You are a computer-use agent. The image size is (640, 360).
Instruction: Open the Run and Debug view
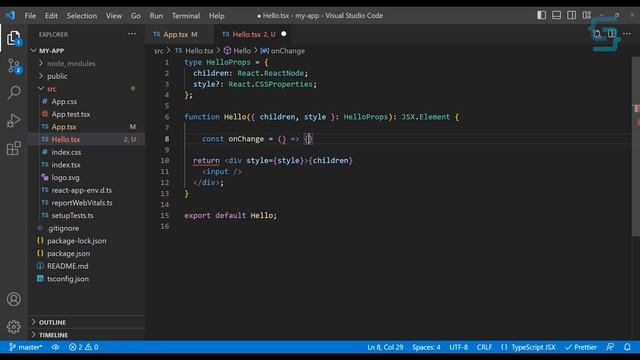click(x=13, y=120)
